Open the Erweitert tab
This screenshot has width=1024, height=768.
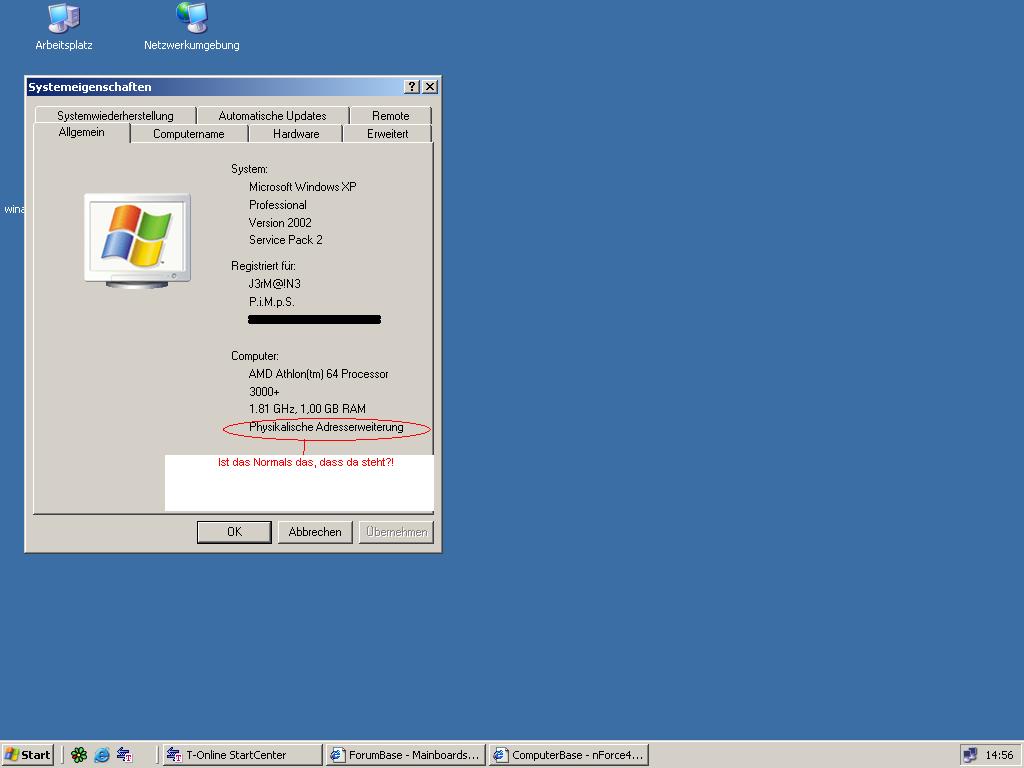[x=387, y=134]
